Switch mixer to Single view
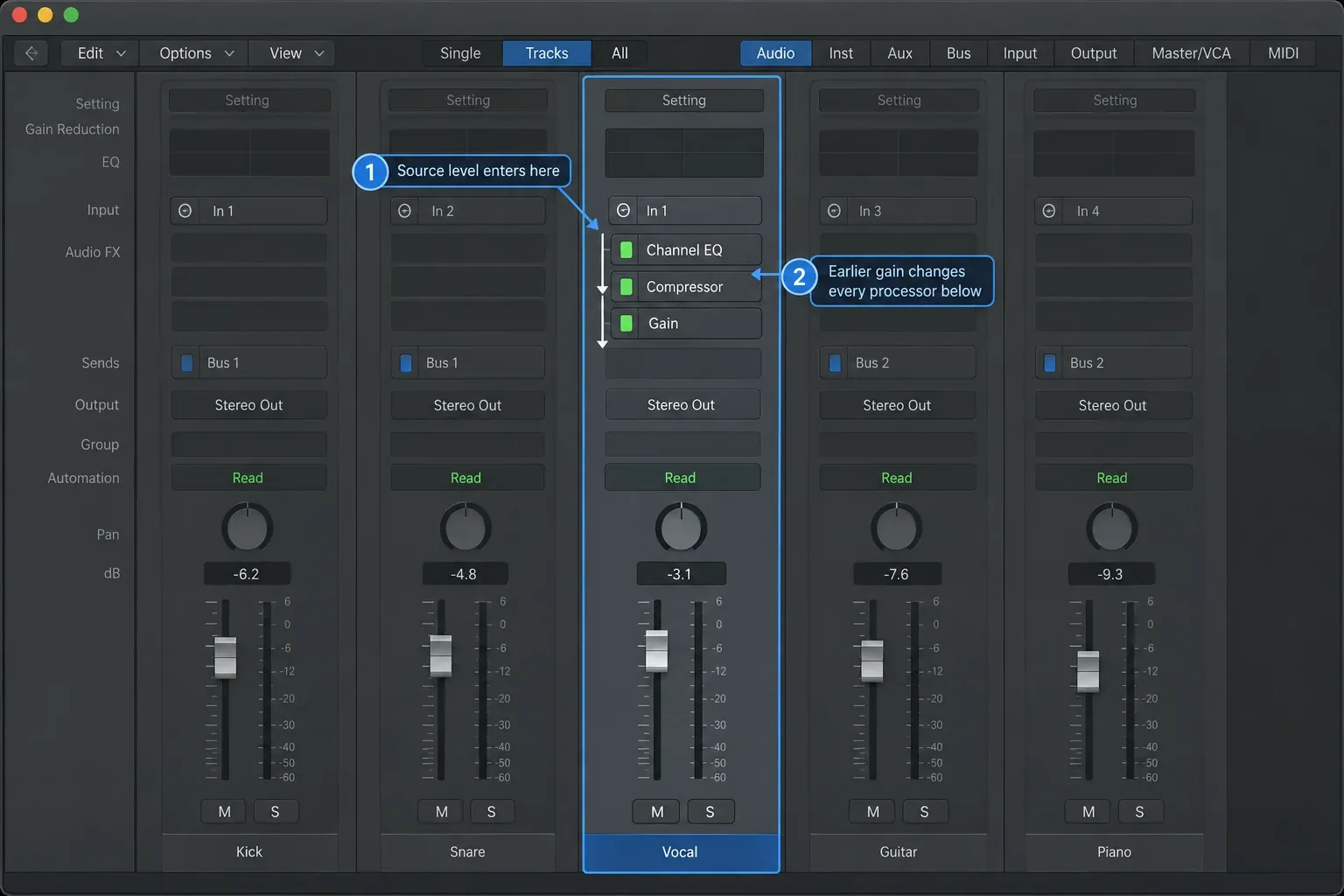The width and height of the screenshot is (1344, 896). click(460, 53)
